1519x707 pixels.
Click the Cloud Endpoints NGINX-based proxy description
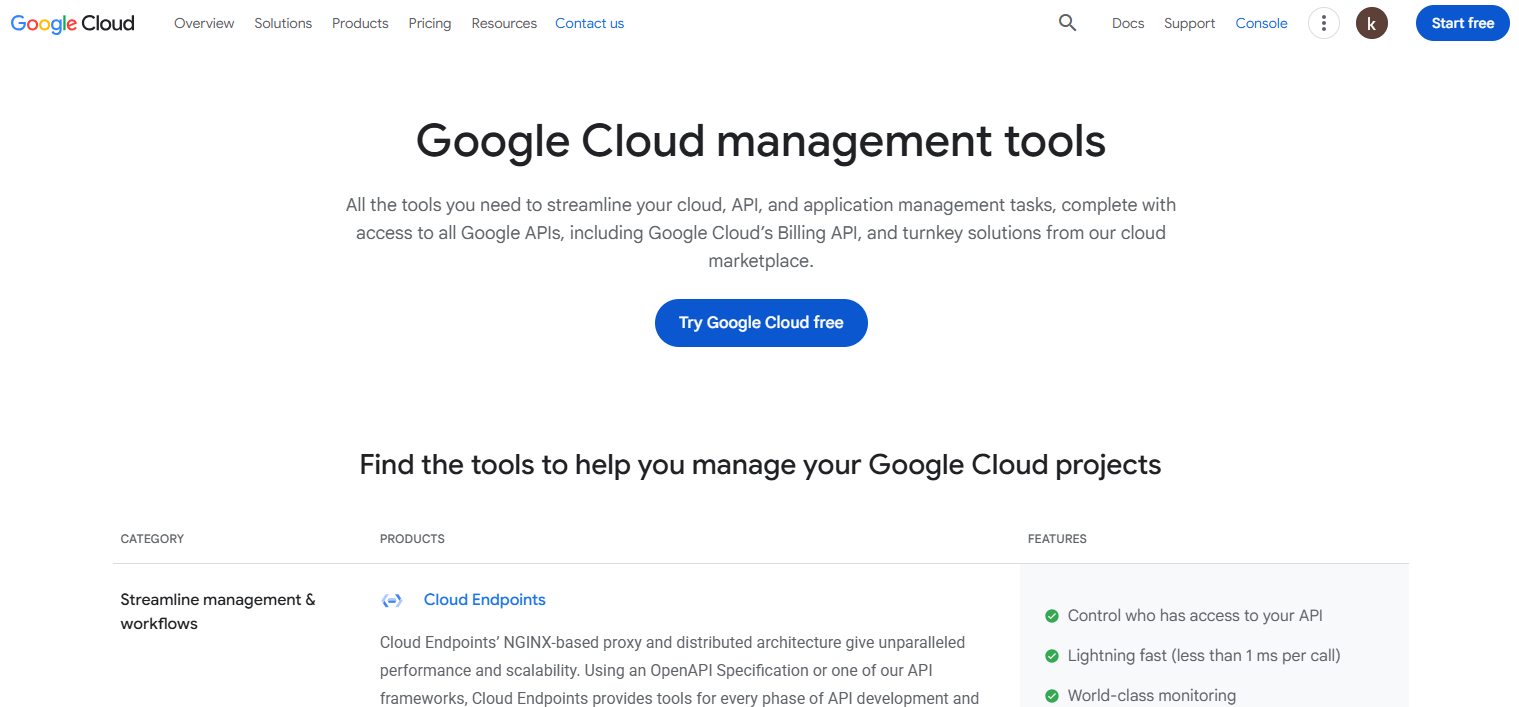pos(680,671)
